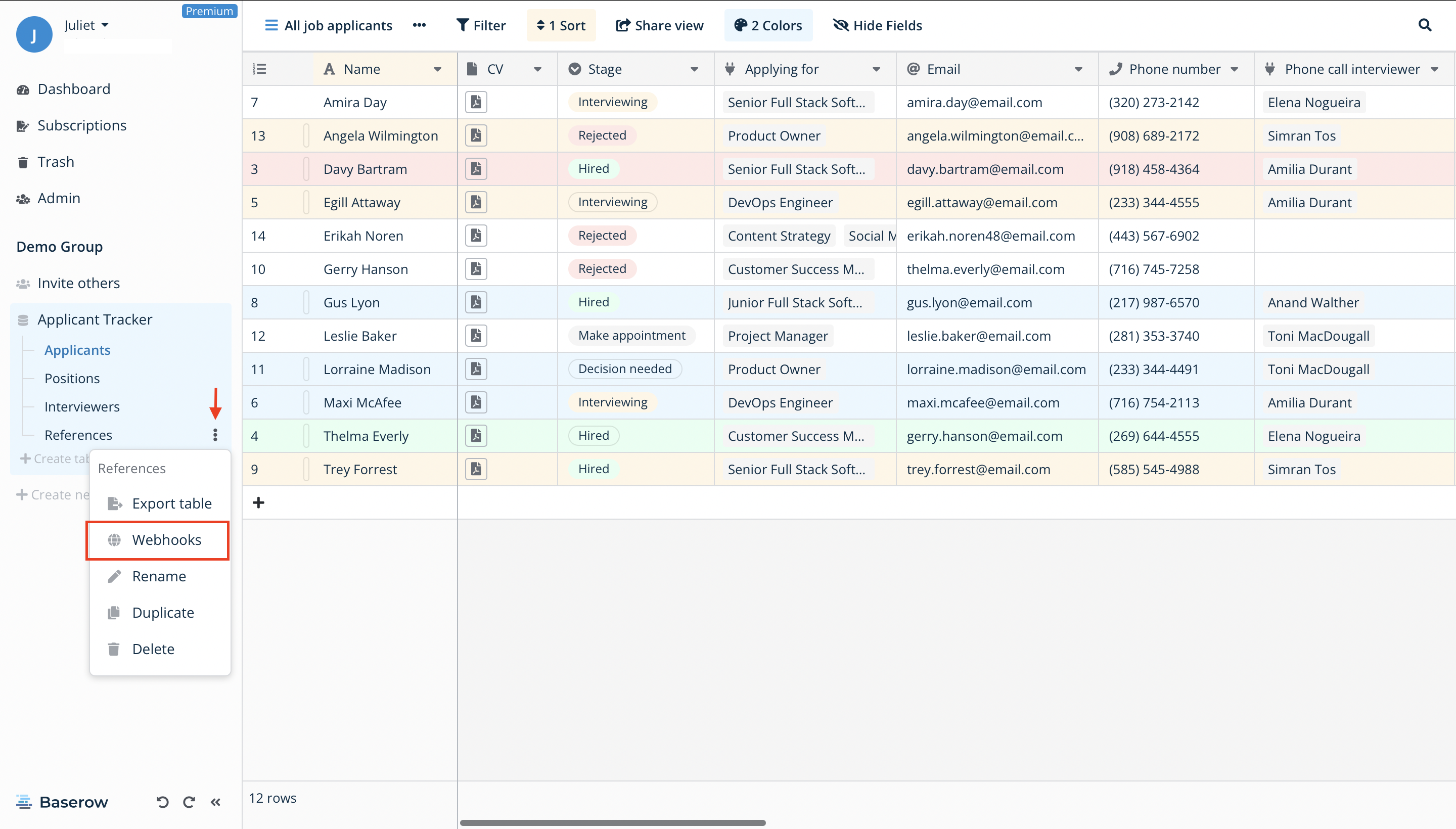The image size is (1456, 829).
Task: Add new row with plus icon
Action: (258, 503)
